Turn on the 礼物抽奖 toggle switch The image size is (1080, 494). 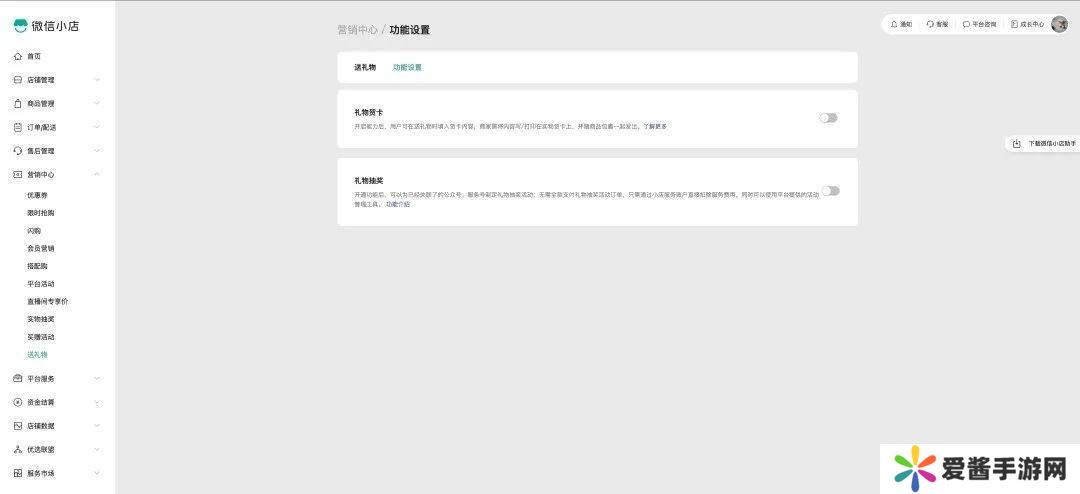tap(830, 191)
